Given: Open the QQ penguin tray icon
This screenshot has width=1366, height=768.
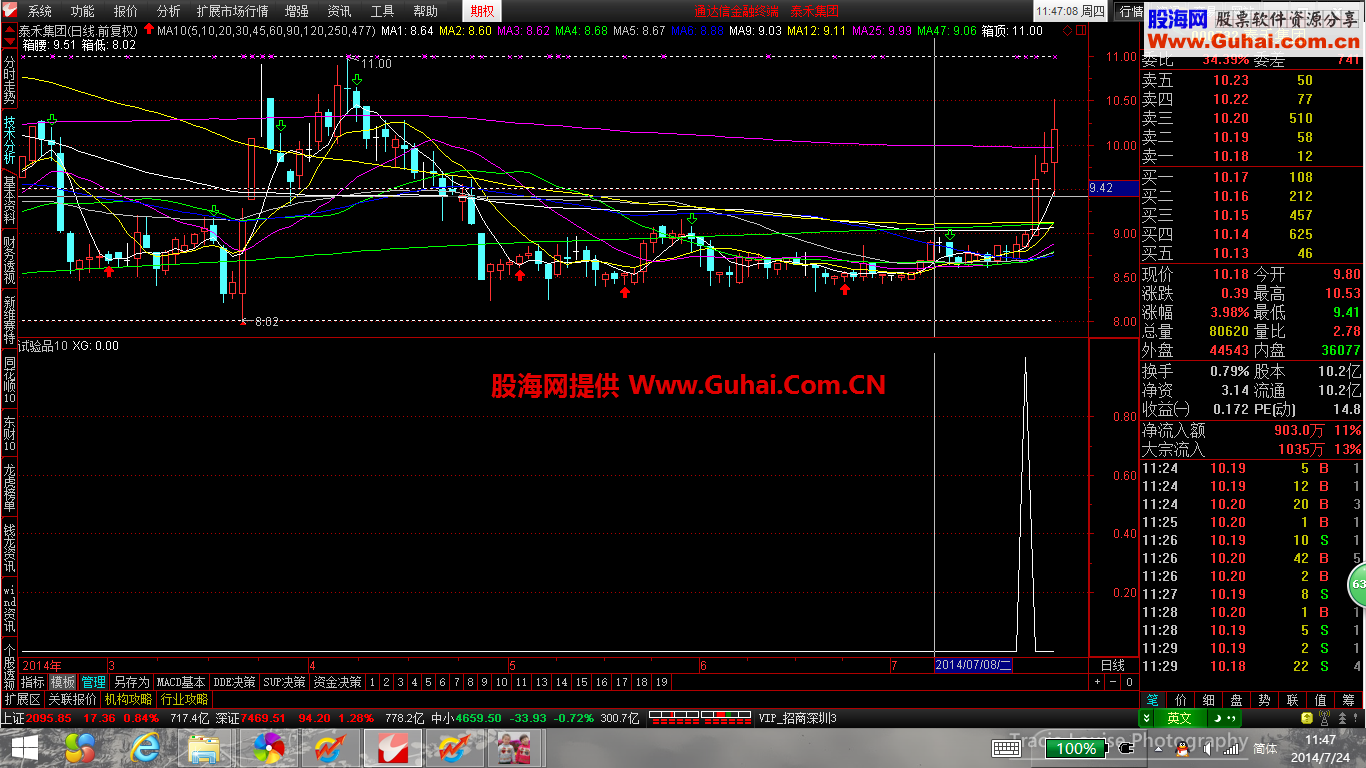Looking at the screenshot, I should (1183, 748).
